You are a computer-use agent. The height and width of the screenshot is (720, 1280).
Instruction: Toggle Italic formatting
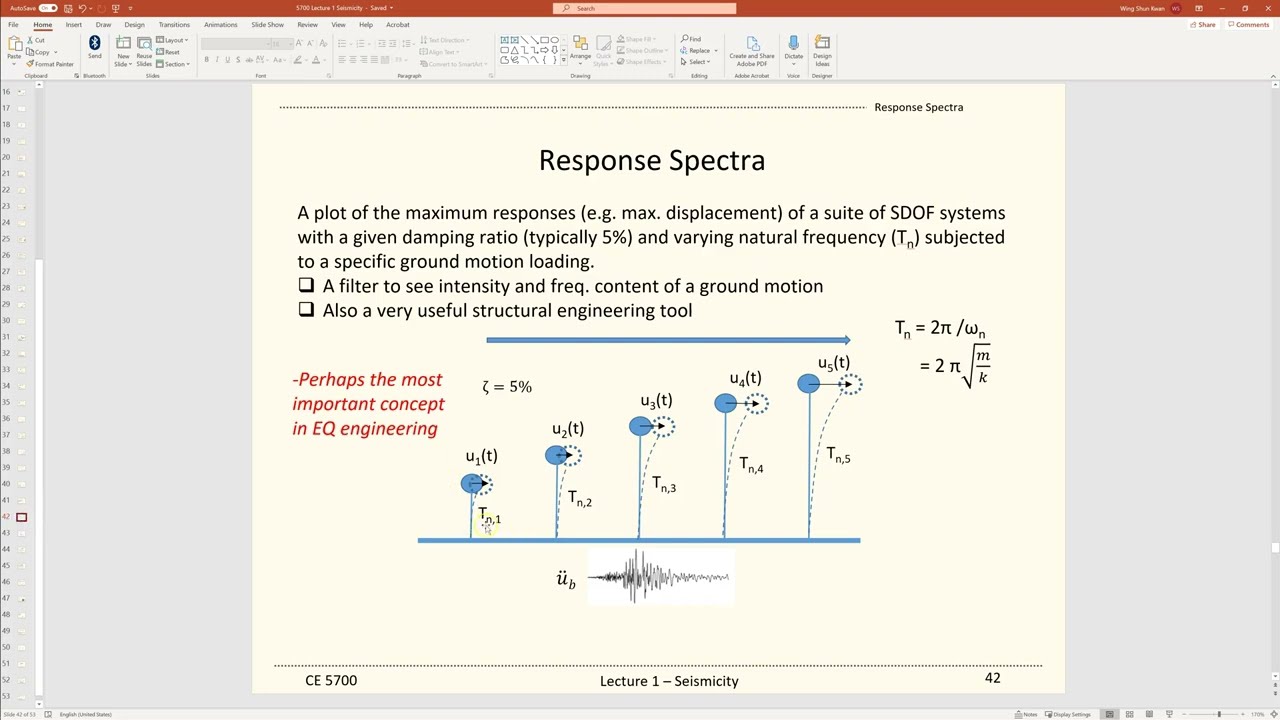click(217, 60)
